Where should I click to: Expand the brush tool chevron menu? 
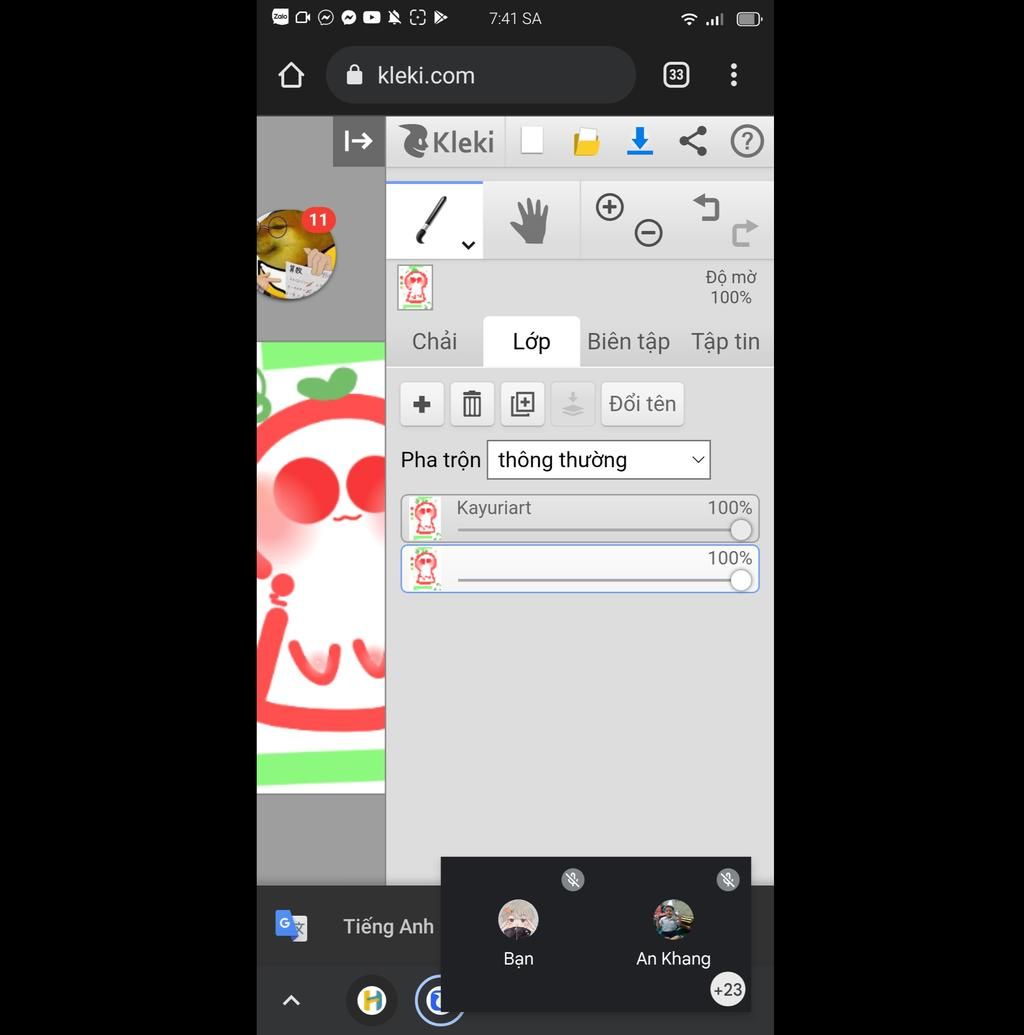(469, 246)
